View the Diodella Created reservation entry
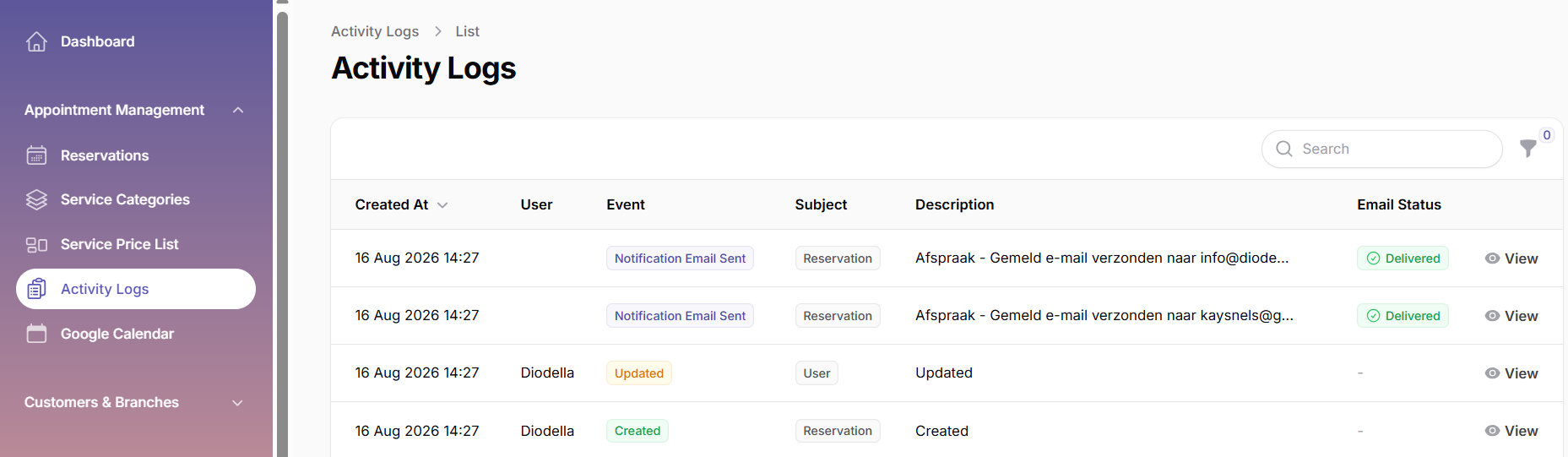 point(1511,431)
